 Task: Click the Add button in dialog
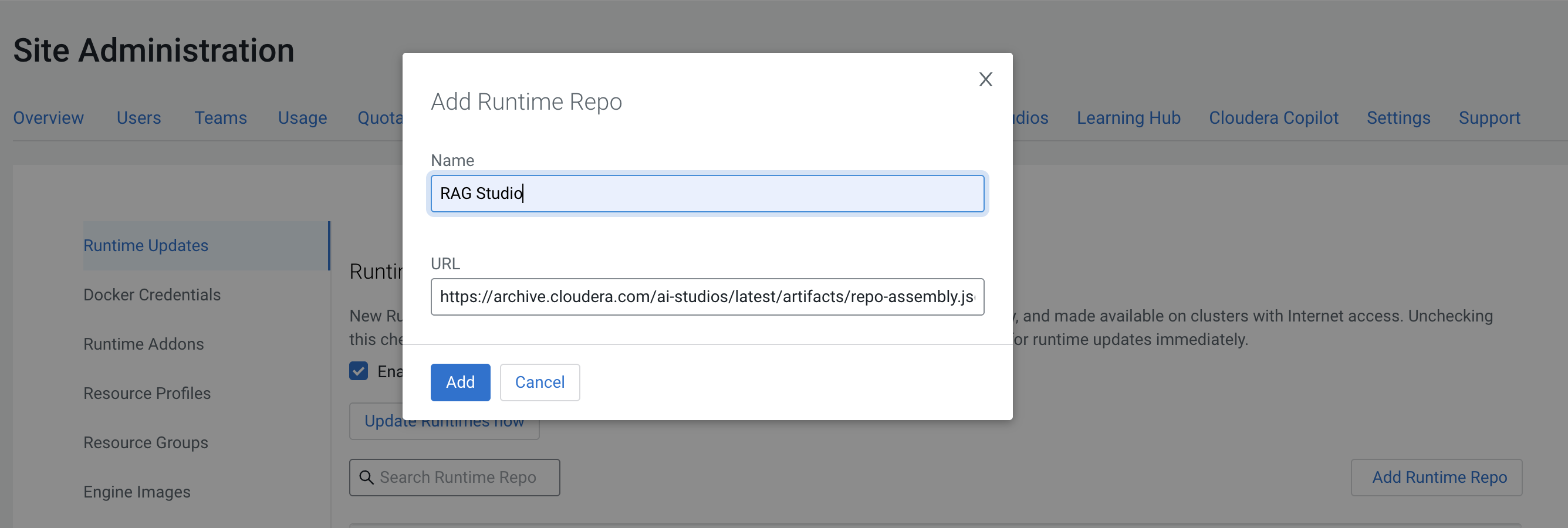(x=459, y=382)
